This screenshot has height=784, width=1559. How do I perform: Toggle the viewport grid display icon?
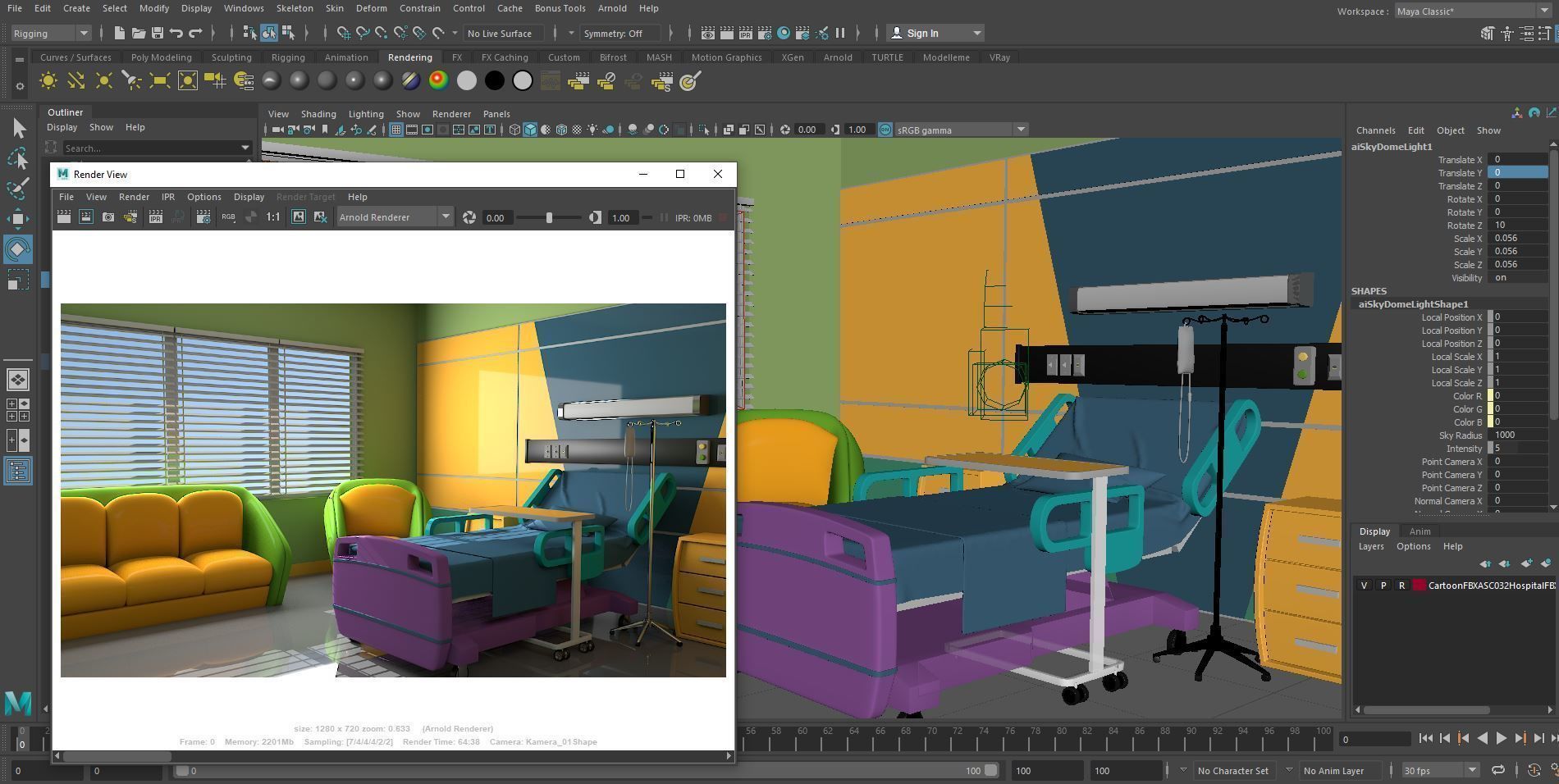396,130
